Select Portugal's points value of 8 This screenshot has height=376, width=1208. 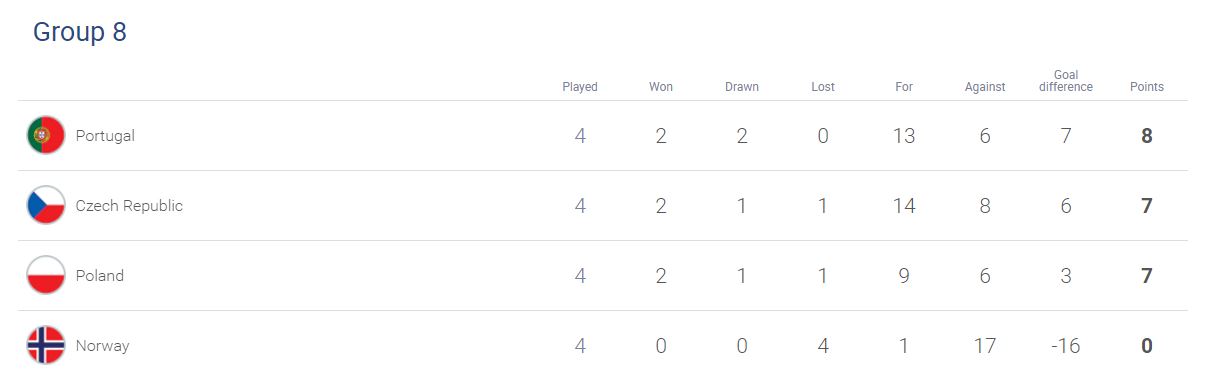(x=1147, y=136)
